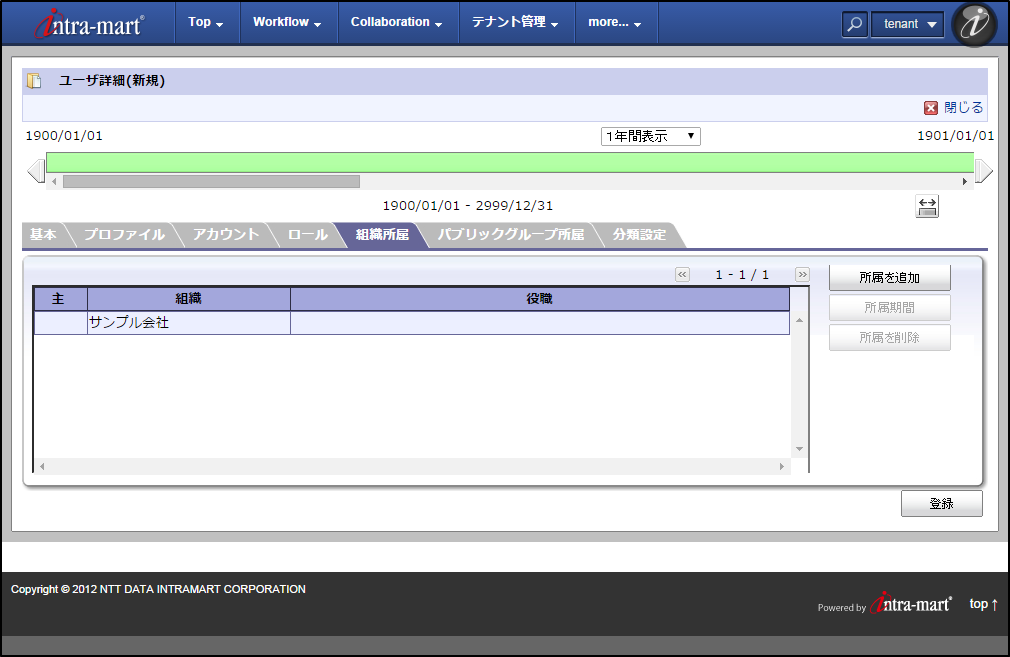Click the round intra-mart 'i' logo icon

pos(974,25)
